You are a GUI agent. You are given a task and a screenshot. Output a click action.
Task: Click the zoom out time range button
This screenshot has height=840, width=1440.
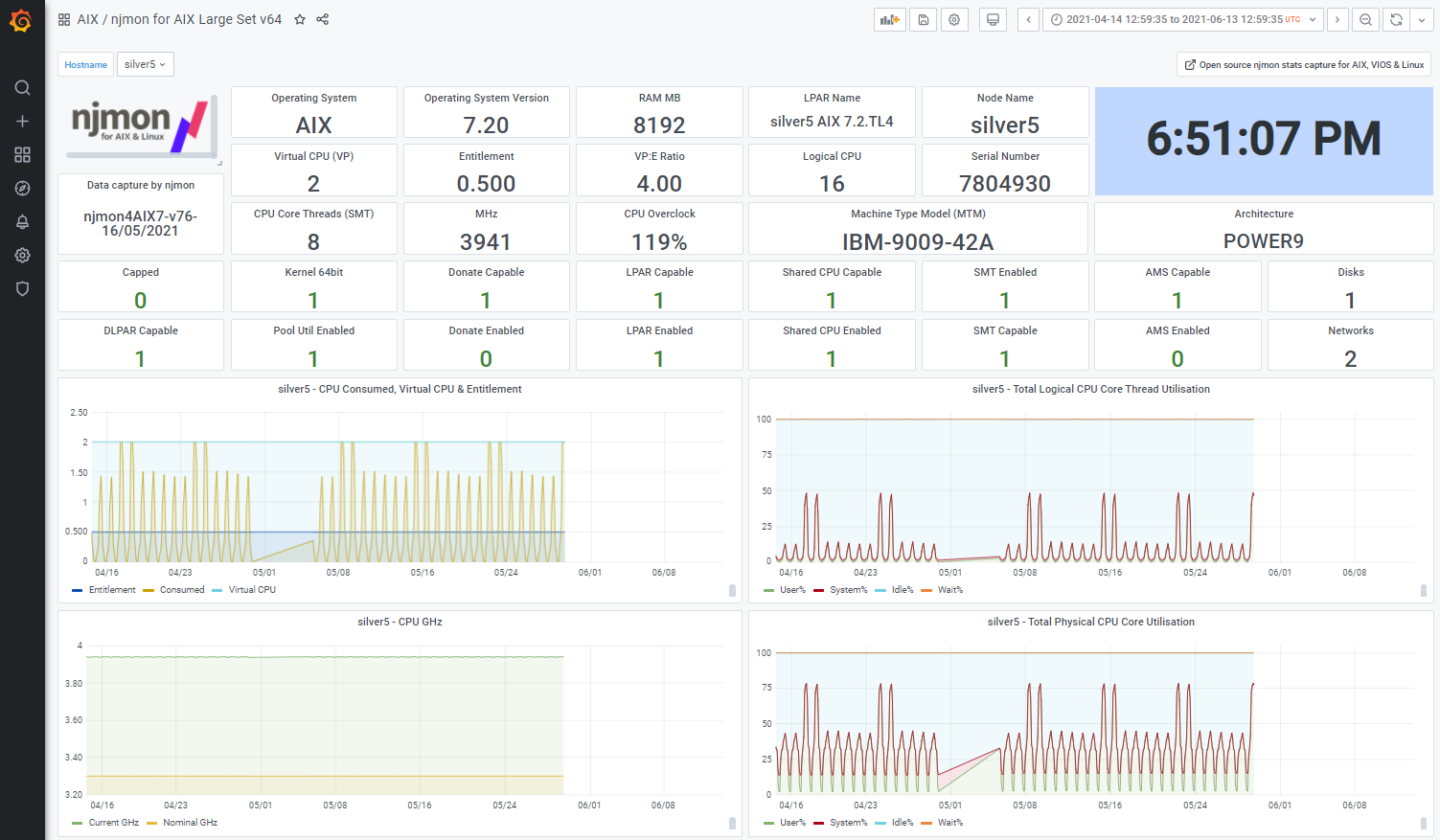pyautogui.click(x=1366, y=19)
